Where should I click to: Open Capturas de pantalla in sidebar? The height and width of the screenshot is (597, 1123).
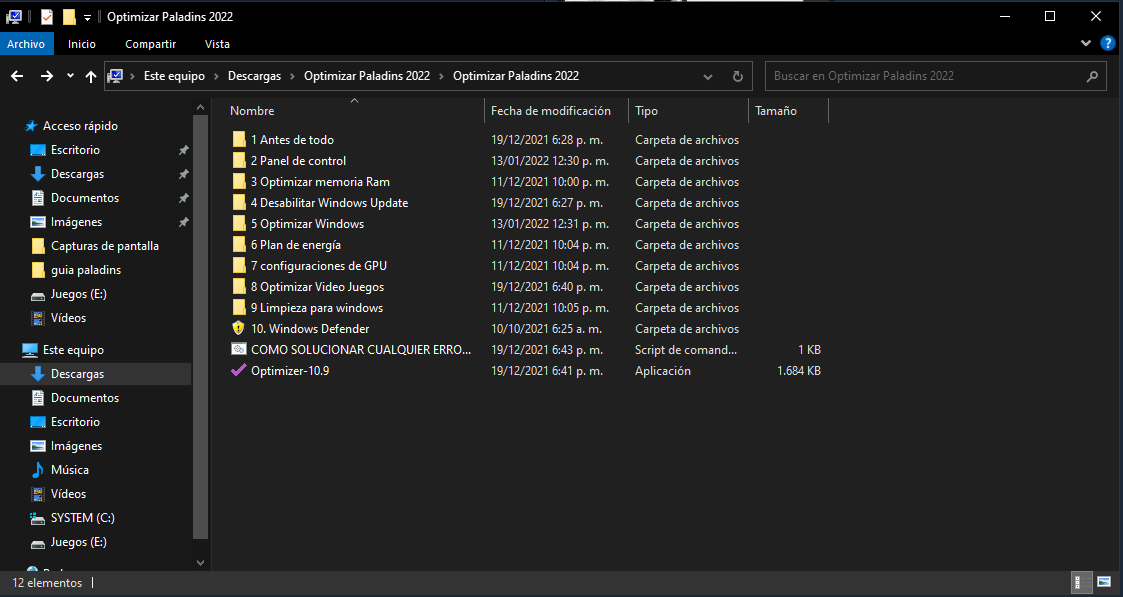click(x=105, y=246)
